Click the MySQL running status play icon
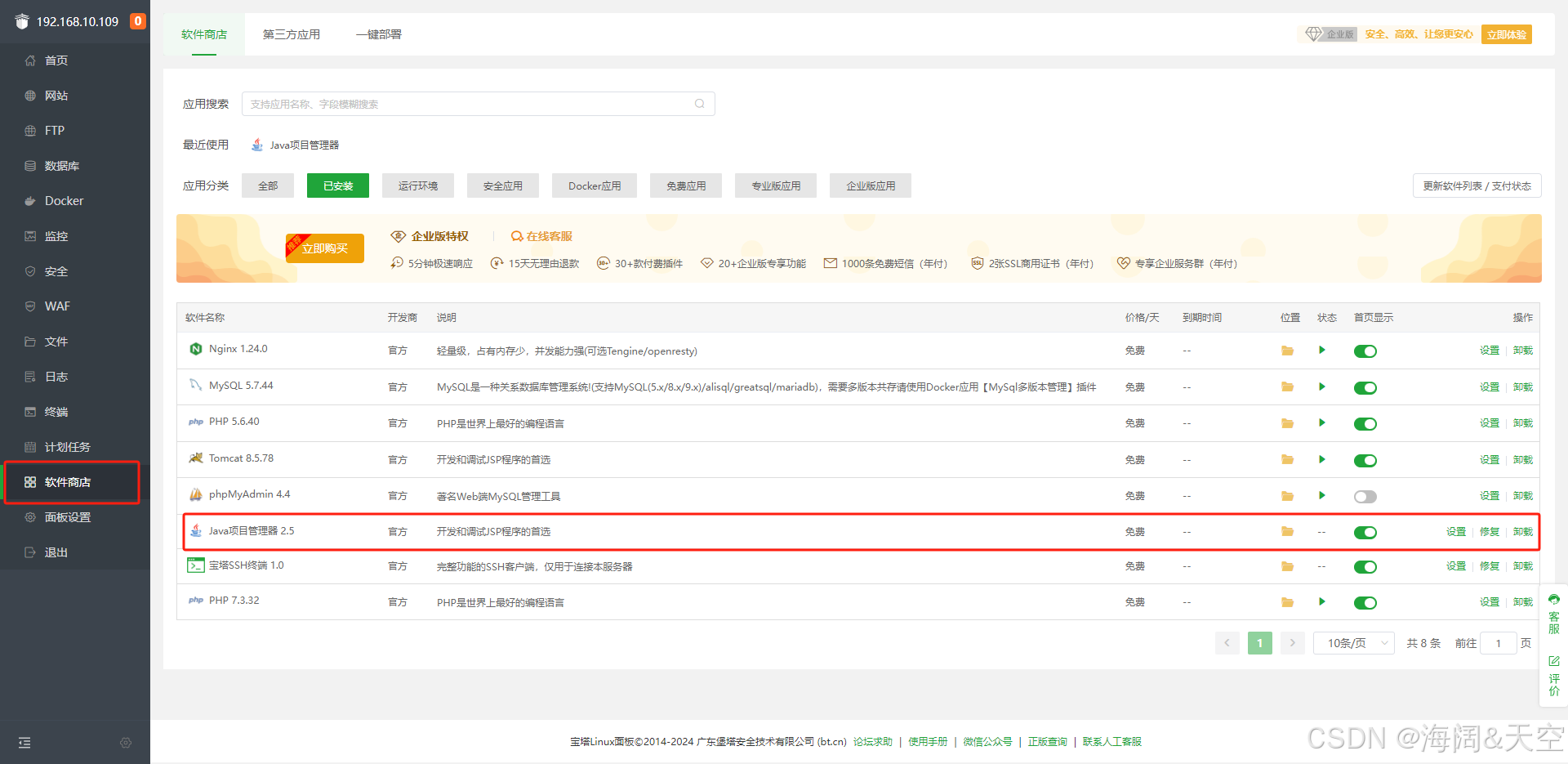This screenshot has width=1568, height=764. click(x=1322, y=387)
